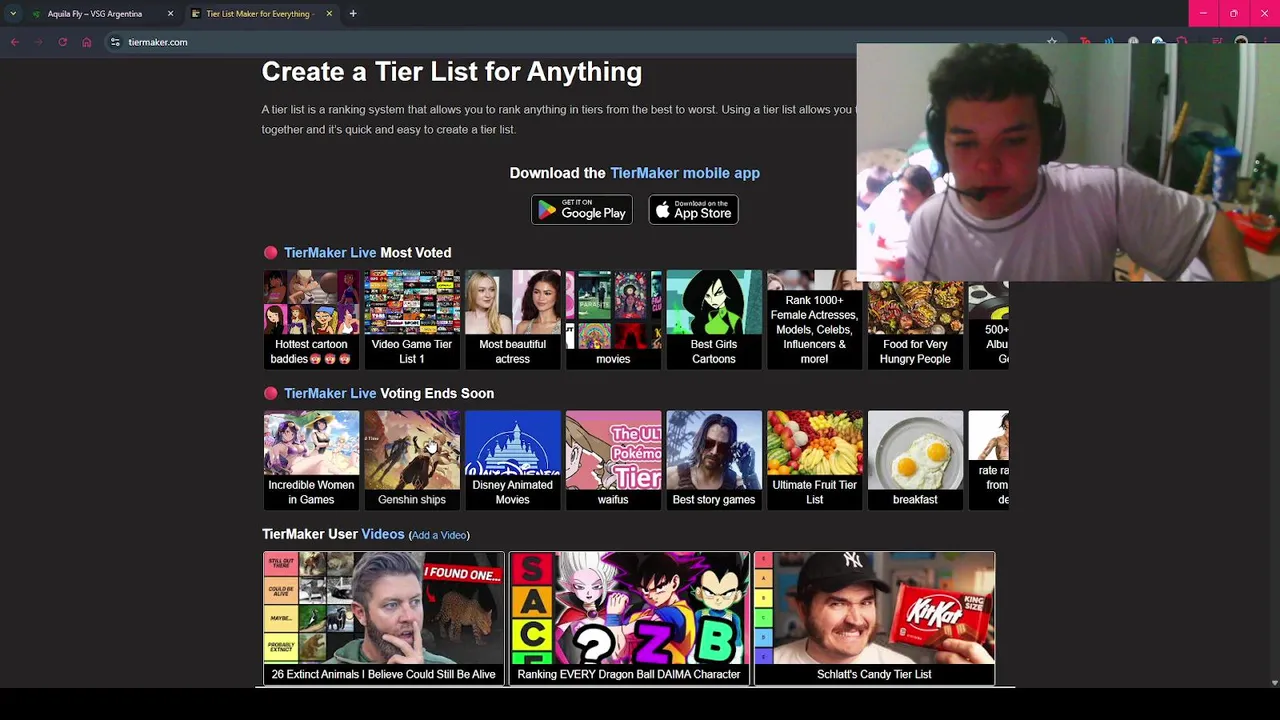Focus the tiermaker.com address bar
This screenshot has width=1280, height=720.
coord(580,42)
